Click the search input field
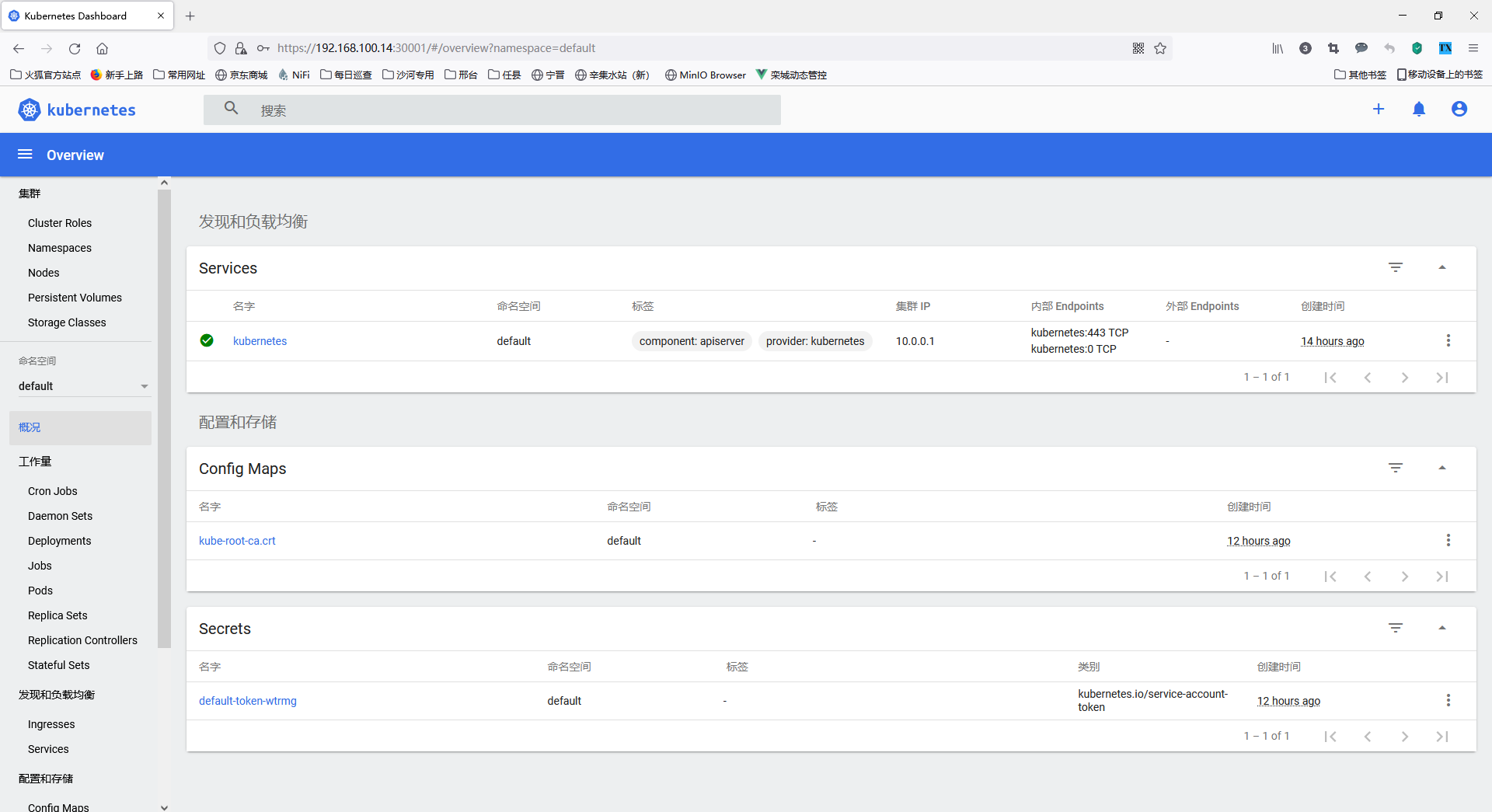 pos(492,110)
